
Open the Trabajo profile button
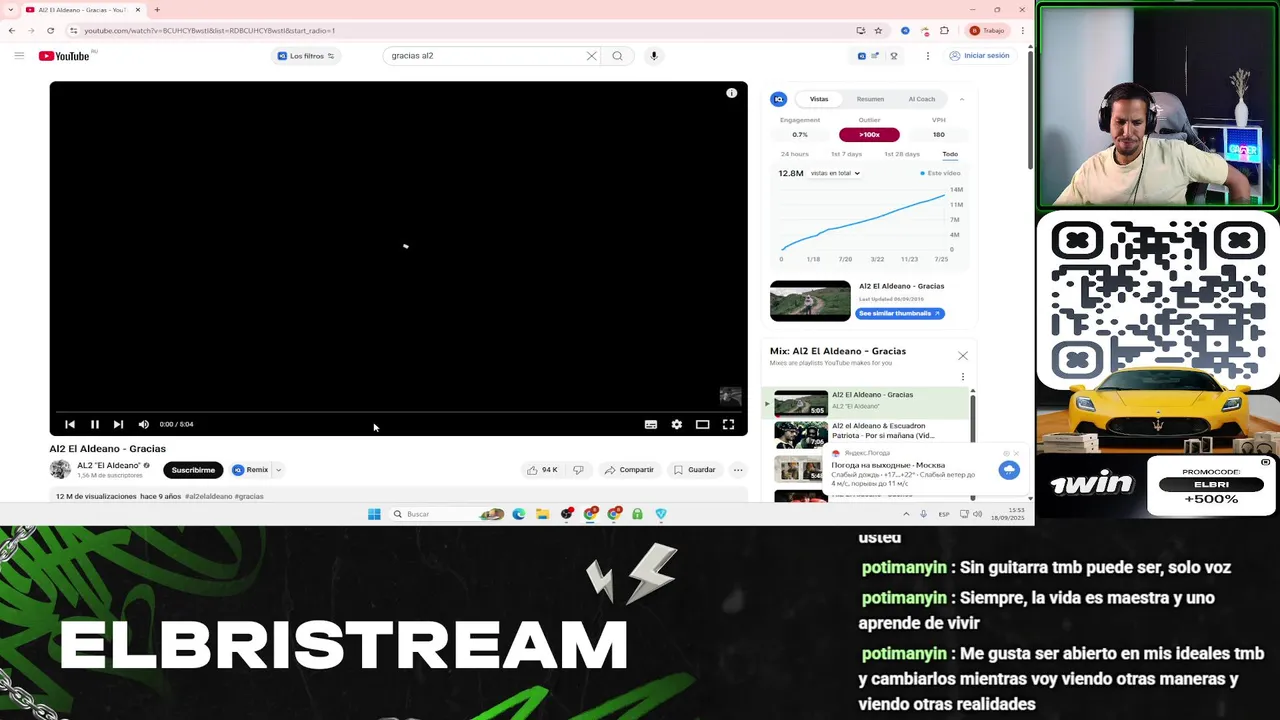coord(988,31)
